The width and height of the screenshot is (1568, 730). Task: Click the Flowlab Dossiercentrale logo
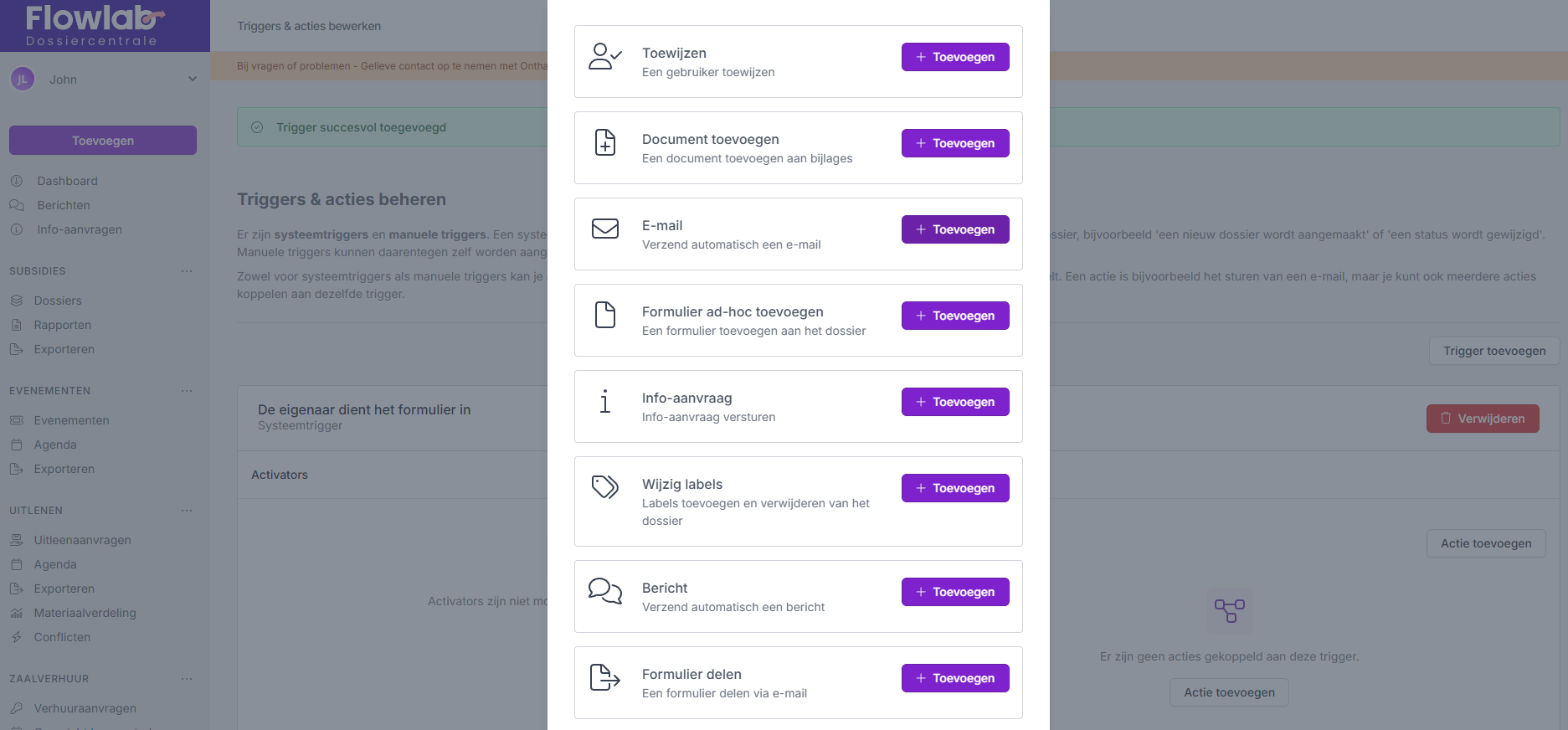(x=94, y=26)
